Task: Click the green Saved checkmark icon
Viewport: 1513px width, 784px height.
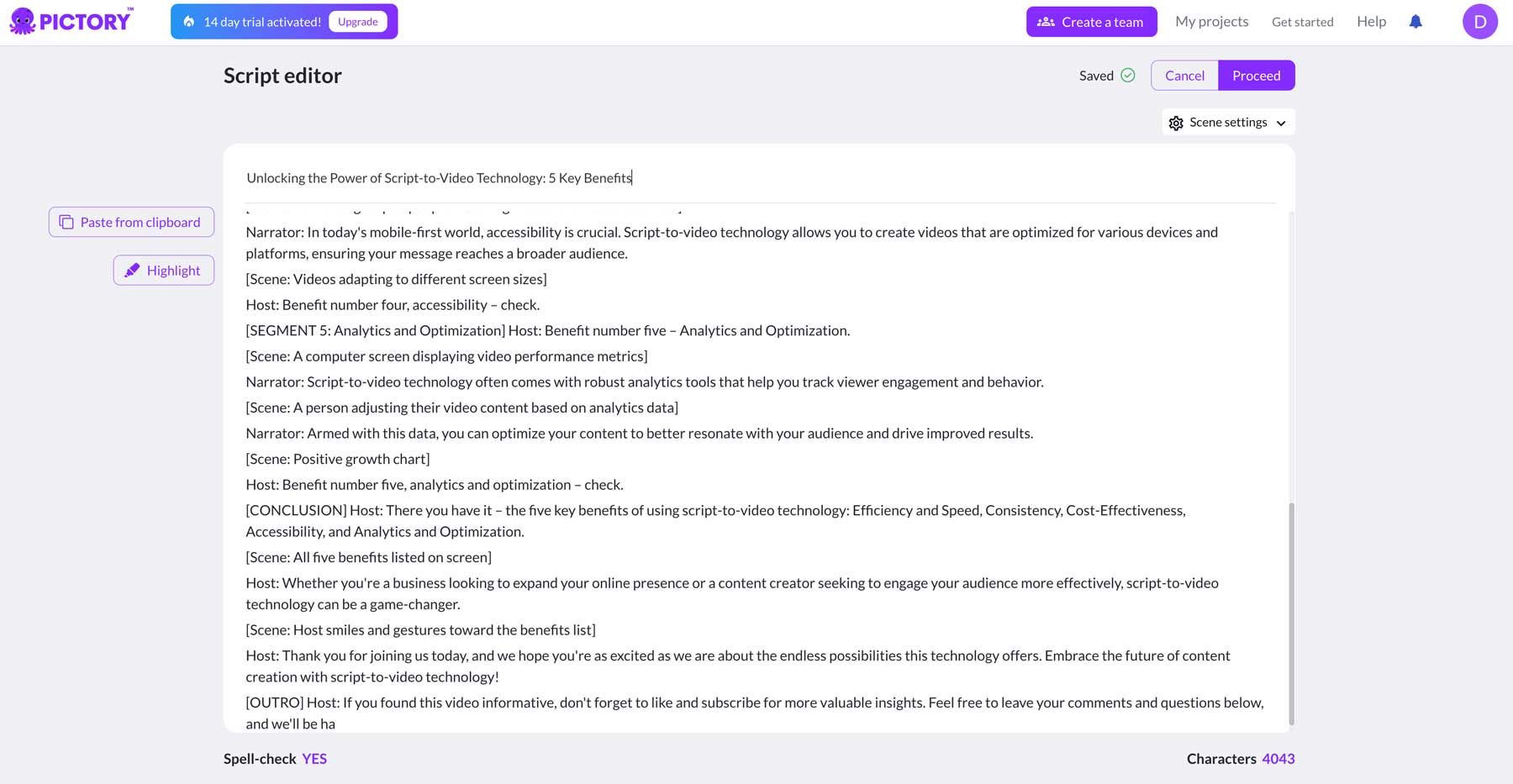Action: [x=1128, y=76]
